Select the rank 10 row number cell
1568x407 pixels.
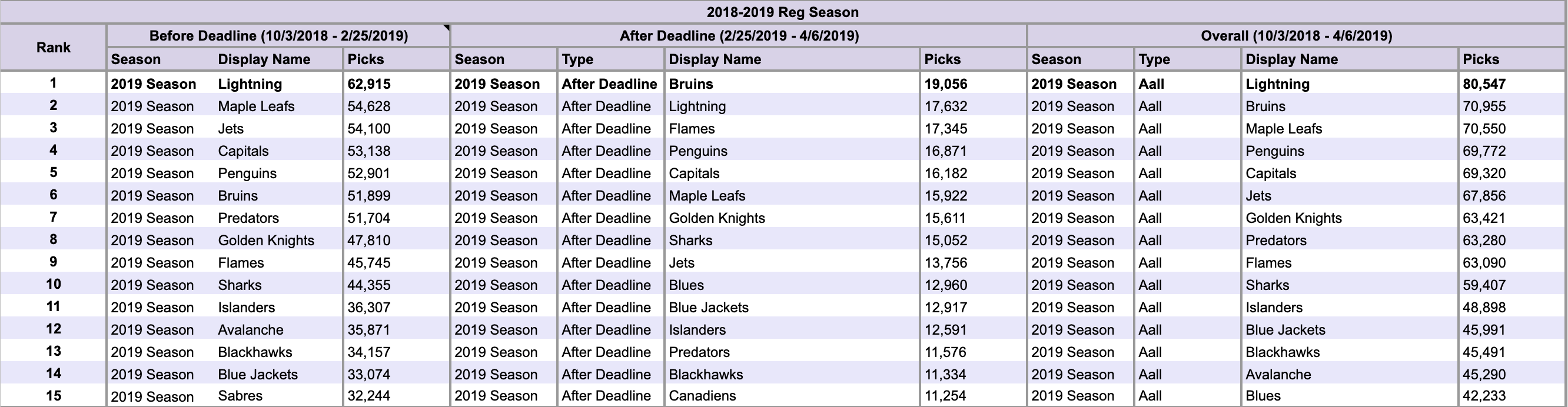click(x=54, y=284)
